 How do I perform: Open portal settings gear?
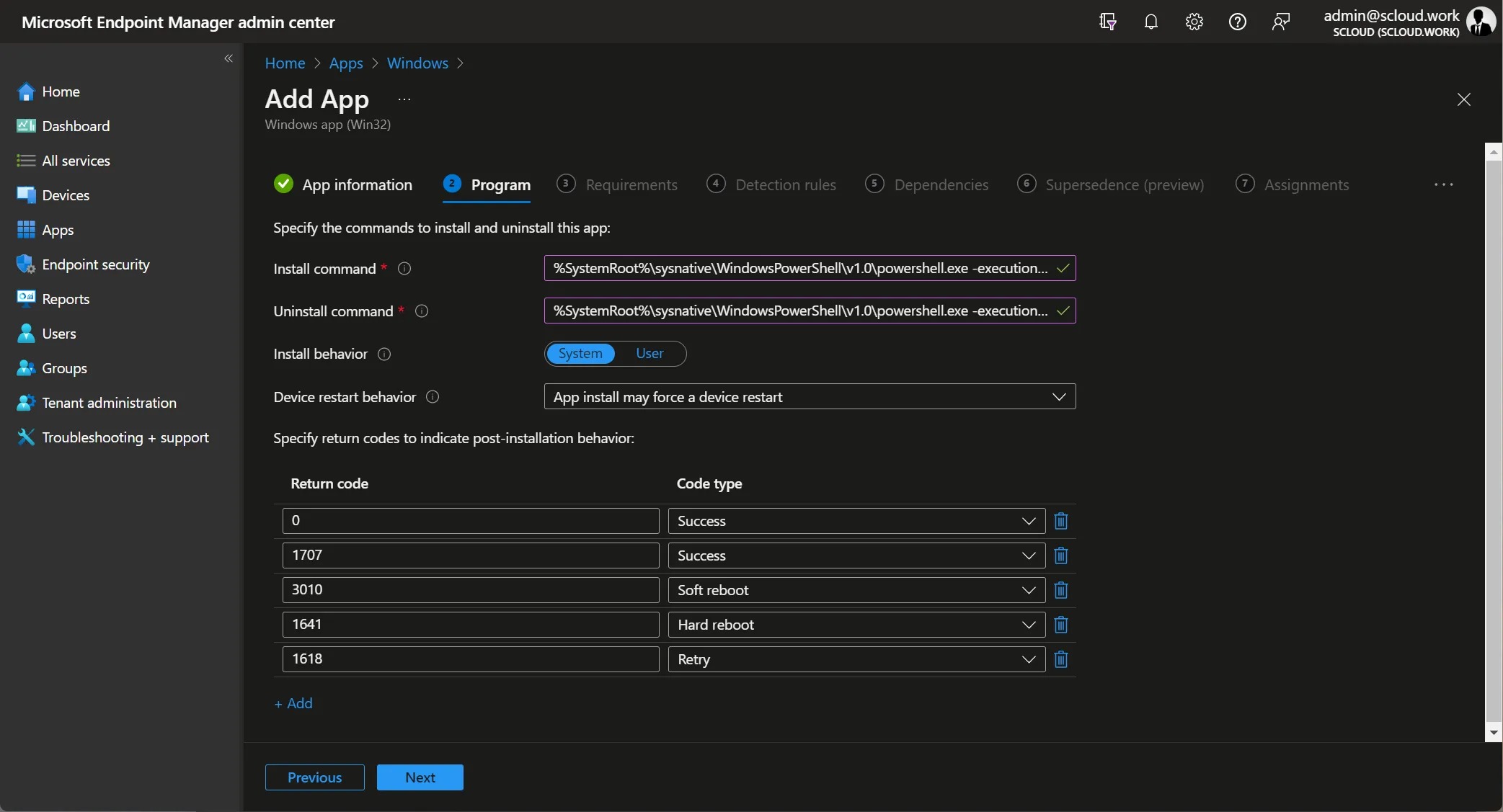pos(1194,22)
